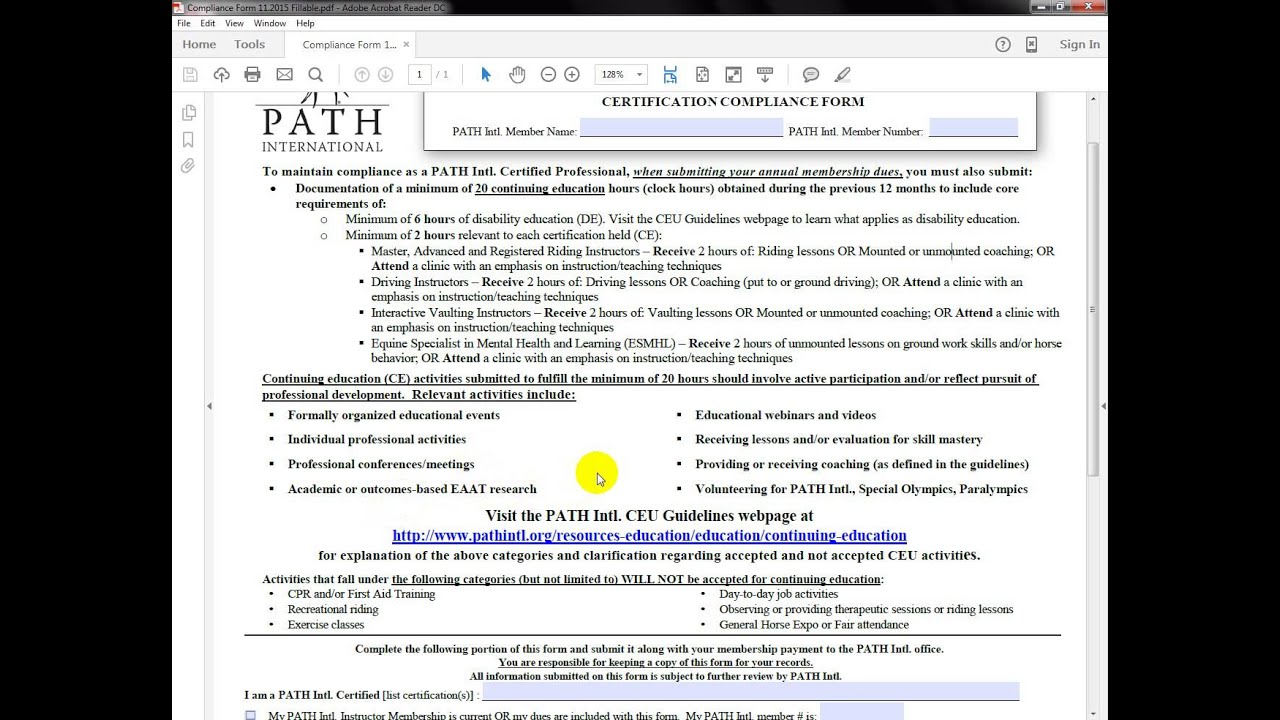Click the PATH Intl. member # field
This screenshot has width=1280, height=720.
tap(861, 712)
